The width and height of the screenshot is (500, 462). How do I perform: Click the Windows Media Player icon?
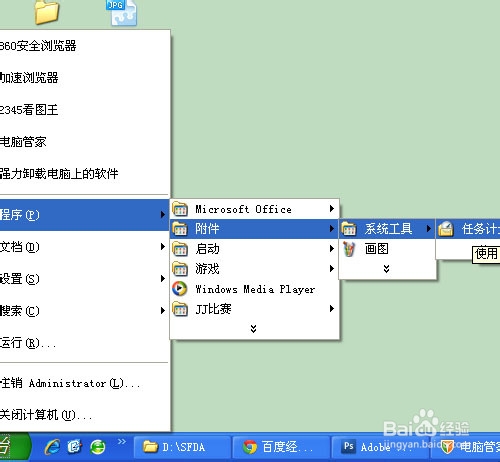pyautogui.click(x=180, y=289)
